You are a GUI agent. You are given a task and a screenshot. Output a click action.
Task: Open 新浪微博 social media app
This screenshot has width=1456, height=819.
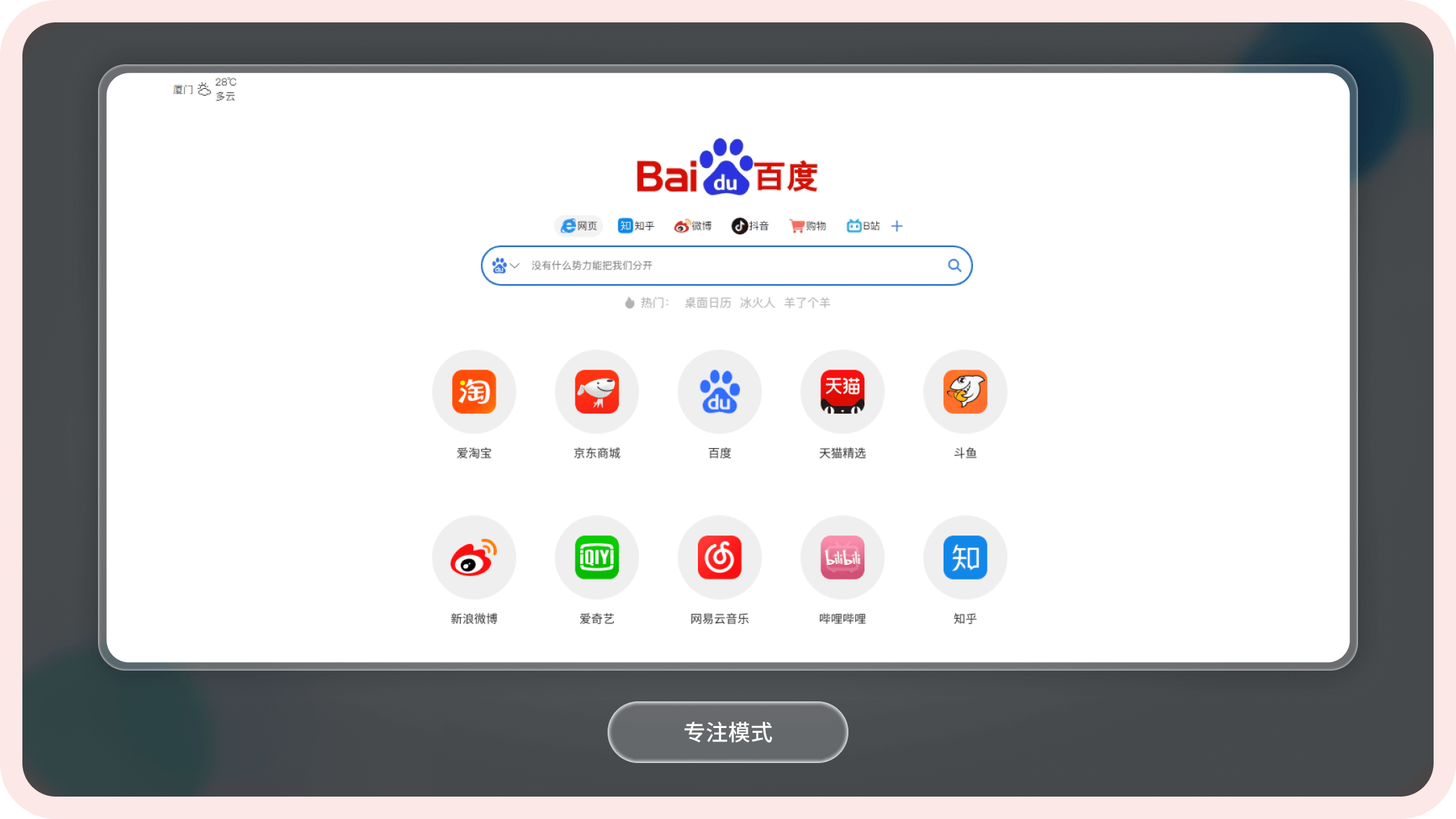(x=473, y=557)
